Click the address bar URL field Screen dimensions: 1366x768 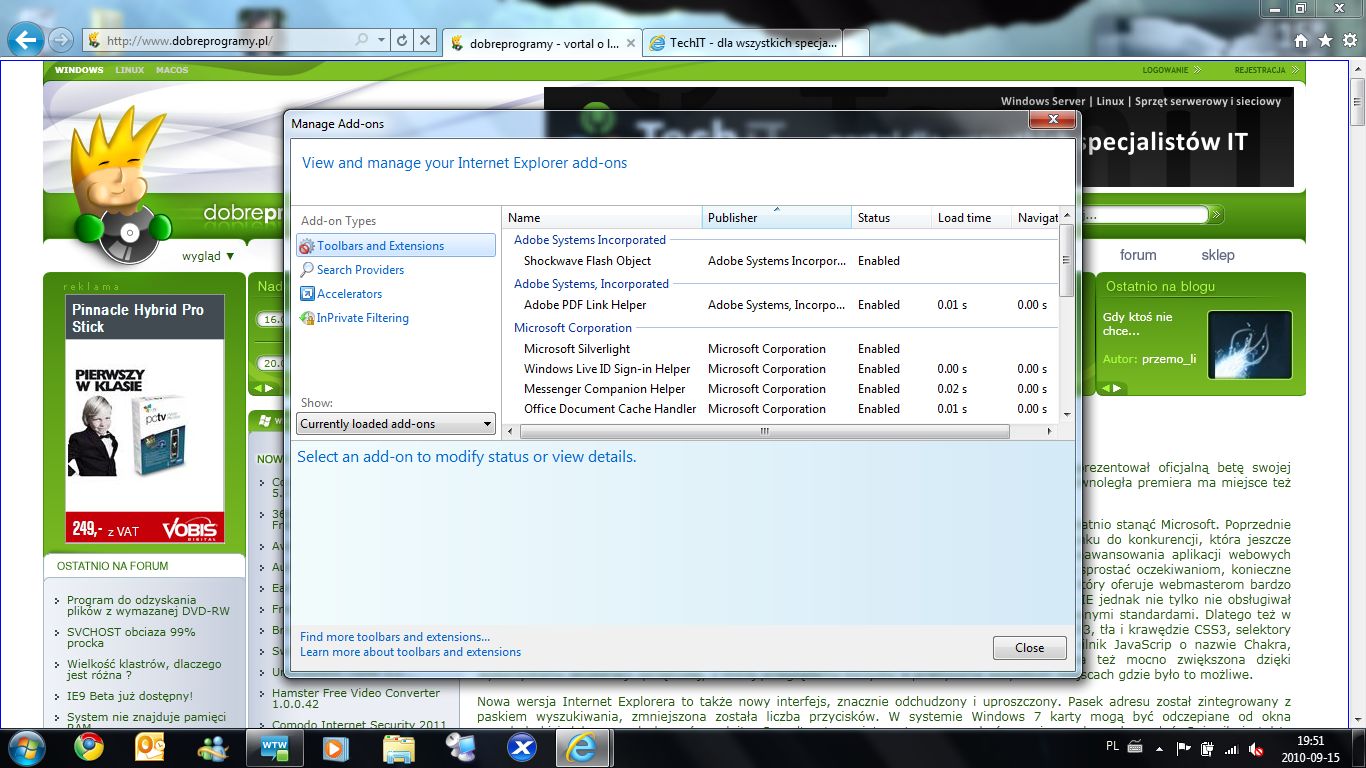(228, 41)
